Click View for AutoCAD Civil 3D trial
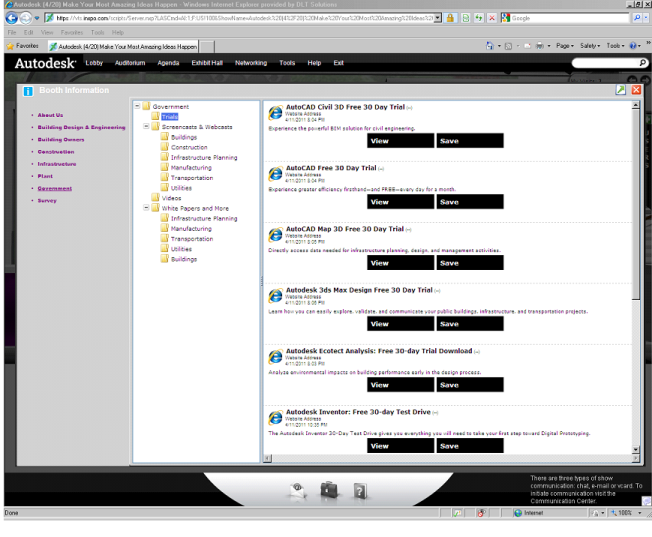Viewport: 652px width, 537px height. (400, 141)
